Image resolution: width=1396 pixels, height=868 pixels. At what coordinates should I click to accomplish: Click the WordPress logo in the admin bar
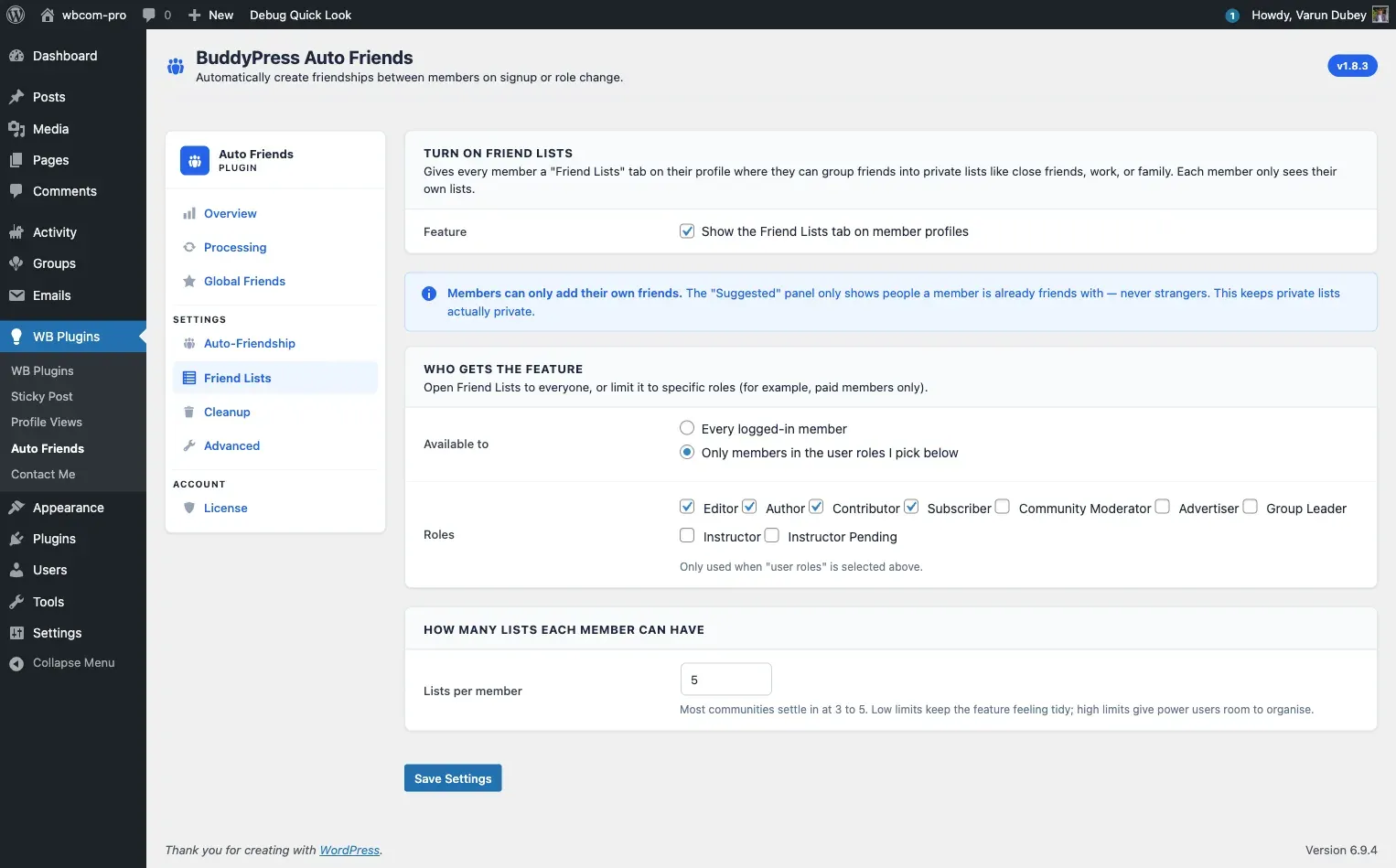click(16, 15)
